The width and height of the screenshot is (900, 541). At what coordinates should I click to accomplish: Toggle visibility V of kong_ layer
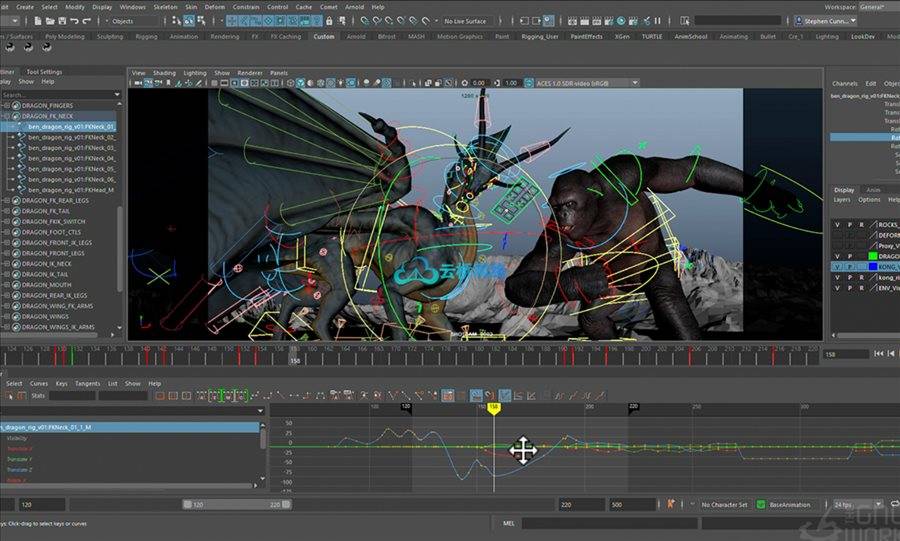click(837, 278)
